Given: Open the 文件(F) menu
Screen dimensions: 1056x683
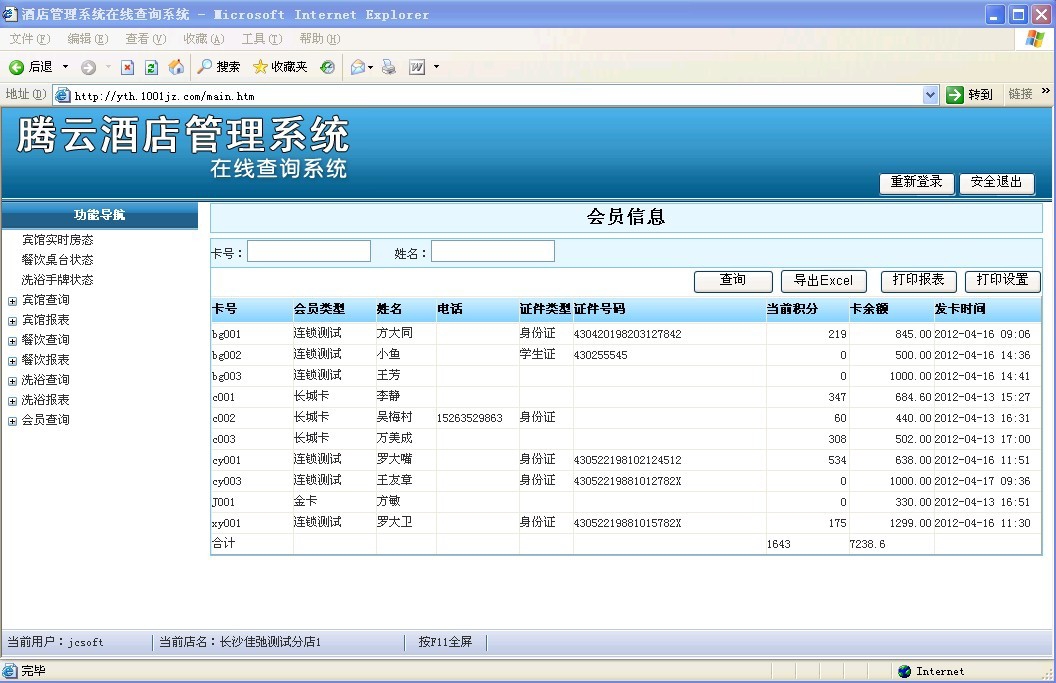Looking at the screenshot, I should (30, 39).
